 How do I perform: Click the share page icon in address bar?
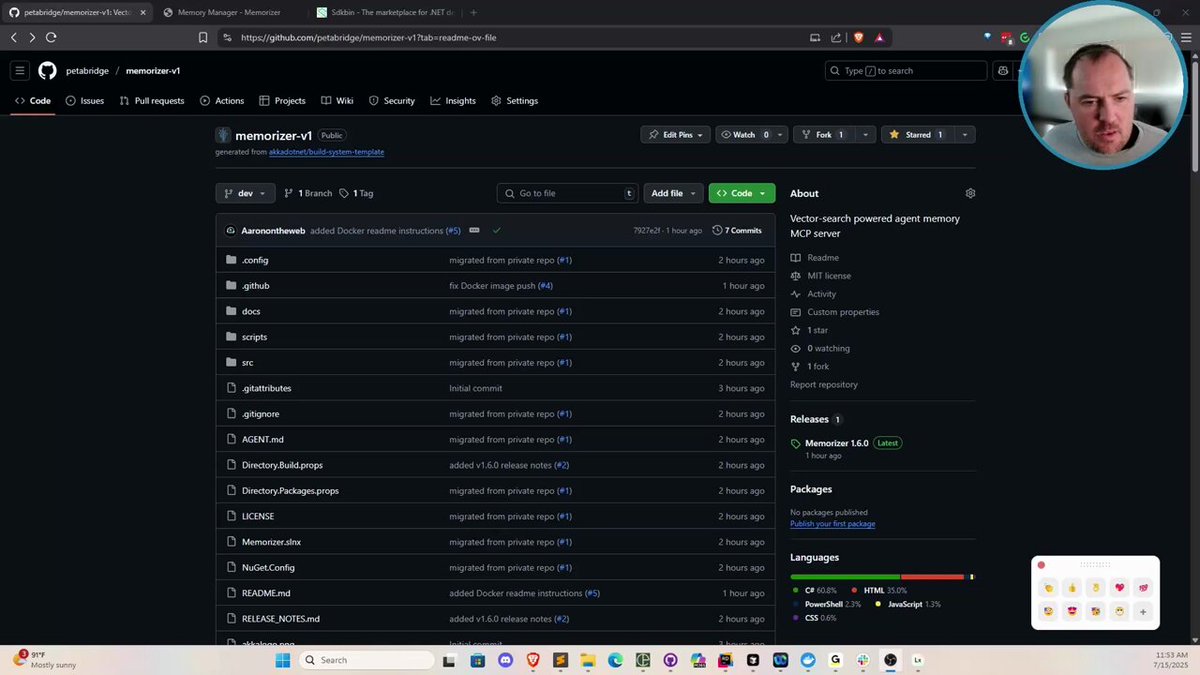[x=836, y=37]
